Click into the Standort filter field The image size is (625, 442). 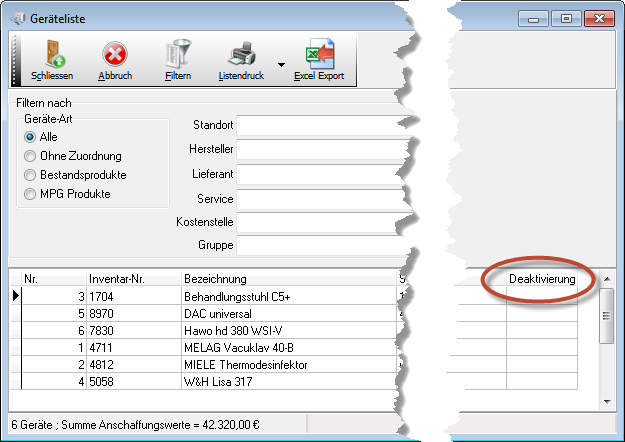point(310,126)
